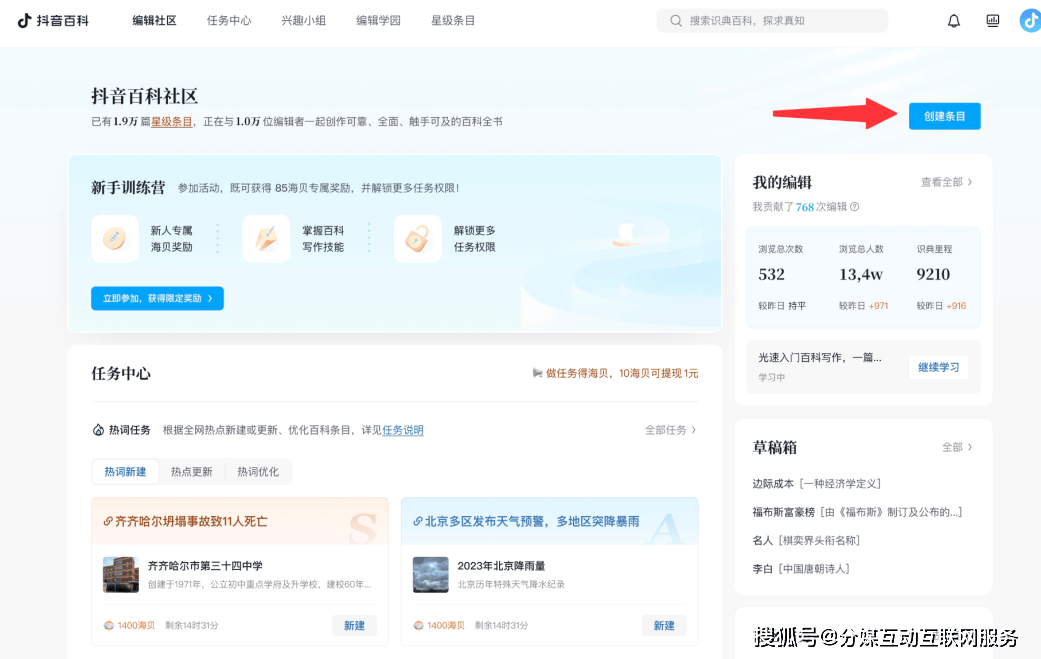This screenshot has width=1041, height=659.
Task: Open the data statistics icon in header
Action: tap(993, 21)
